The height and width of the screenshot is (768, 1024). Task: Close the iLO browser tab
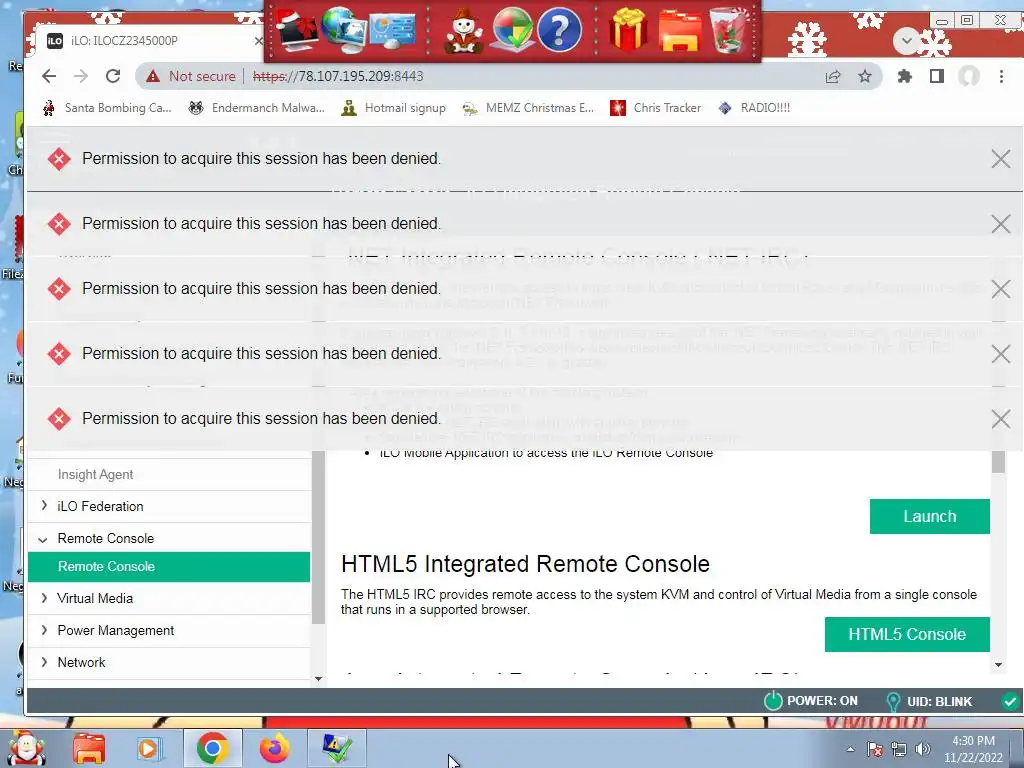[x=259, y=40]
